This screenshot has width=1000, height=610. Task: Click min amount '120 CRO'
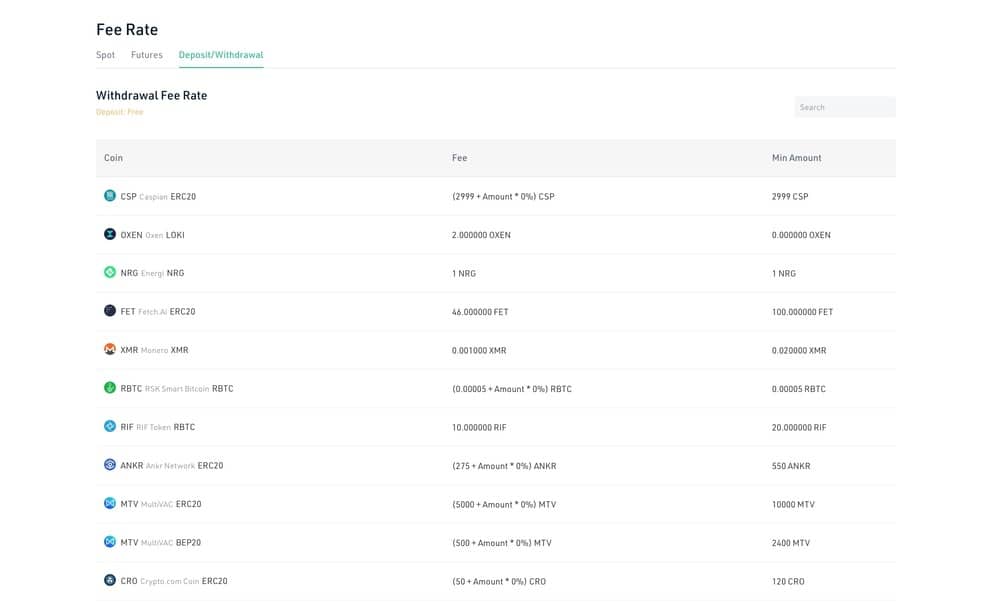788,581
